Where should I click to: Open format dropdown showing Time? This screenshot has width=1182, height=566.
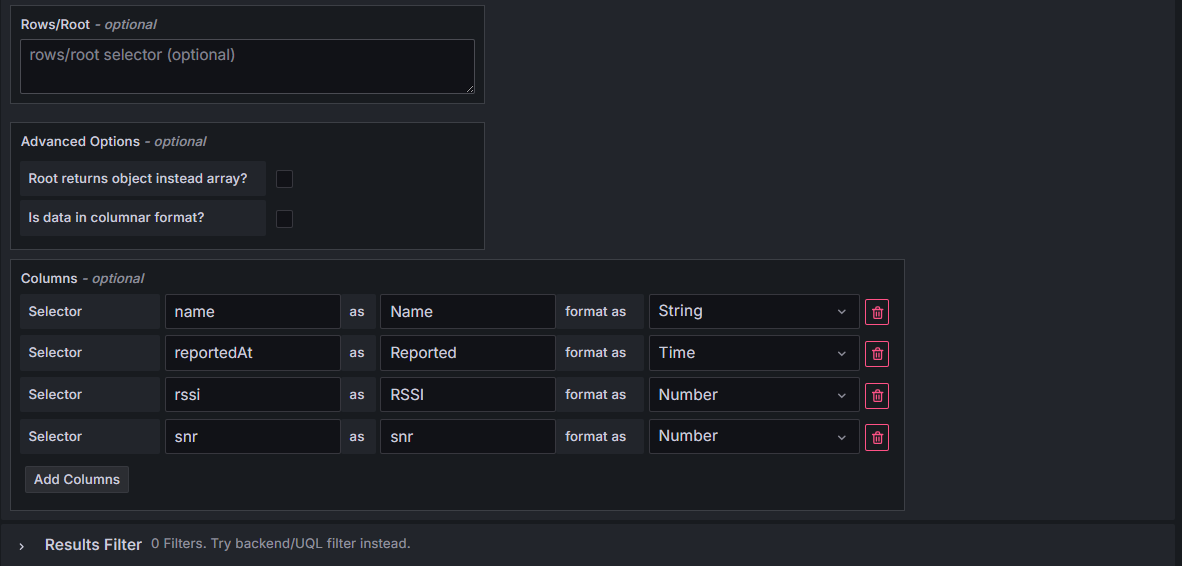click(753, 353)
